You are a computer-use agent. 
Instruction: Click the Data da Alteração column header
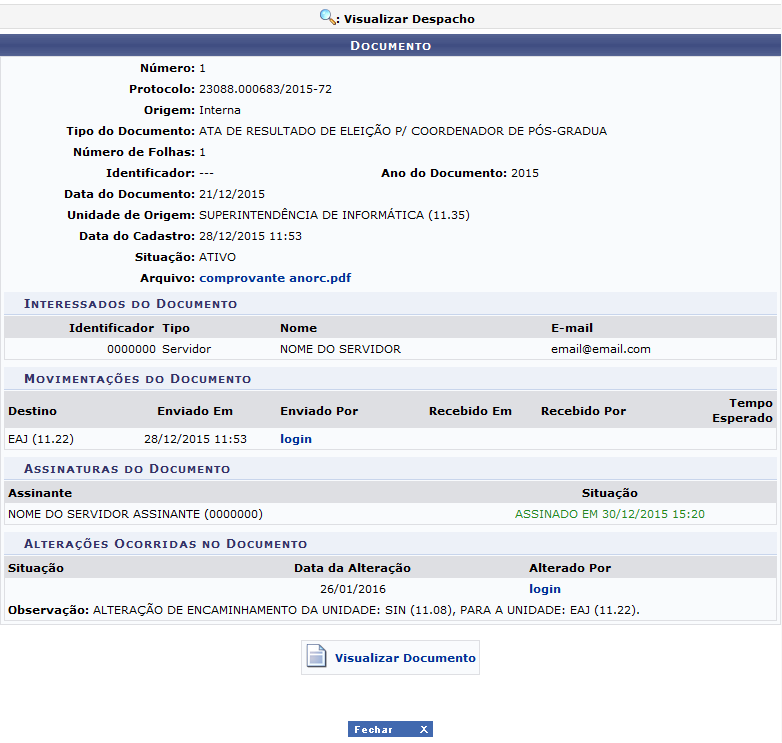click(352, 568)
